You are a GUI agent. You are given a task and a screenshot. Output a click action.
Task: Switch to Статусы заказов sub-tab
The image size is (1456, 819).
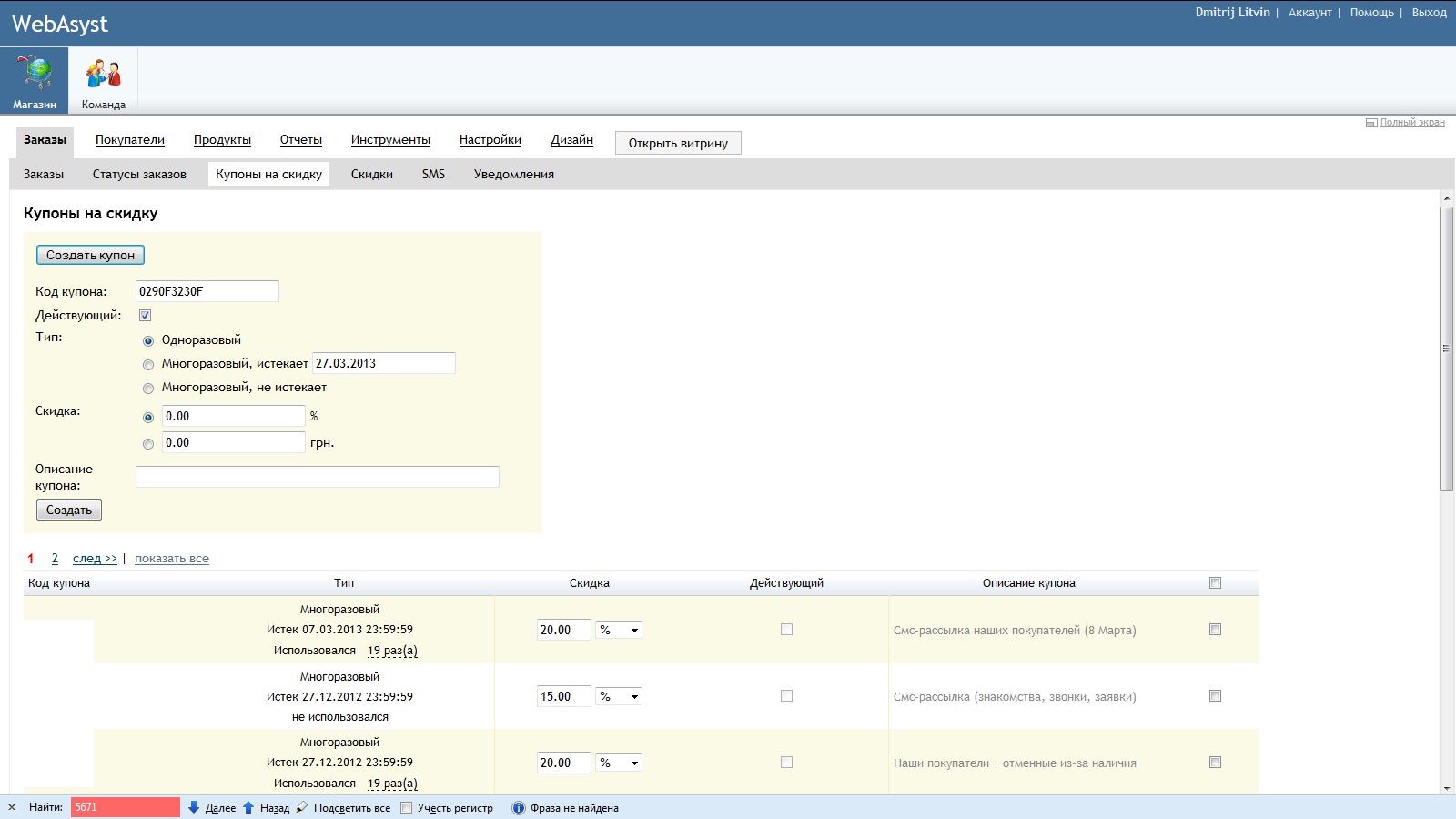[x=139, y=174]
